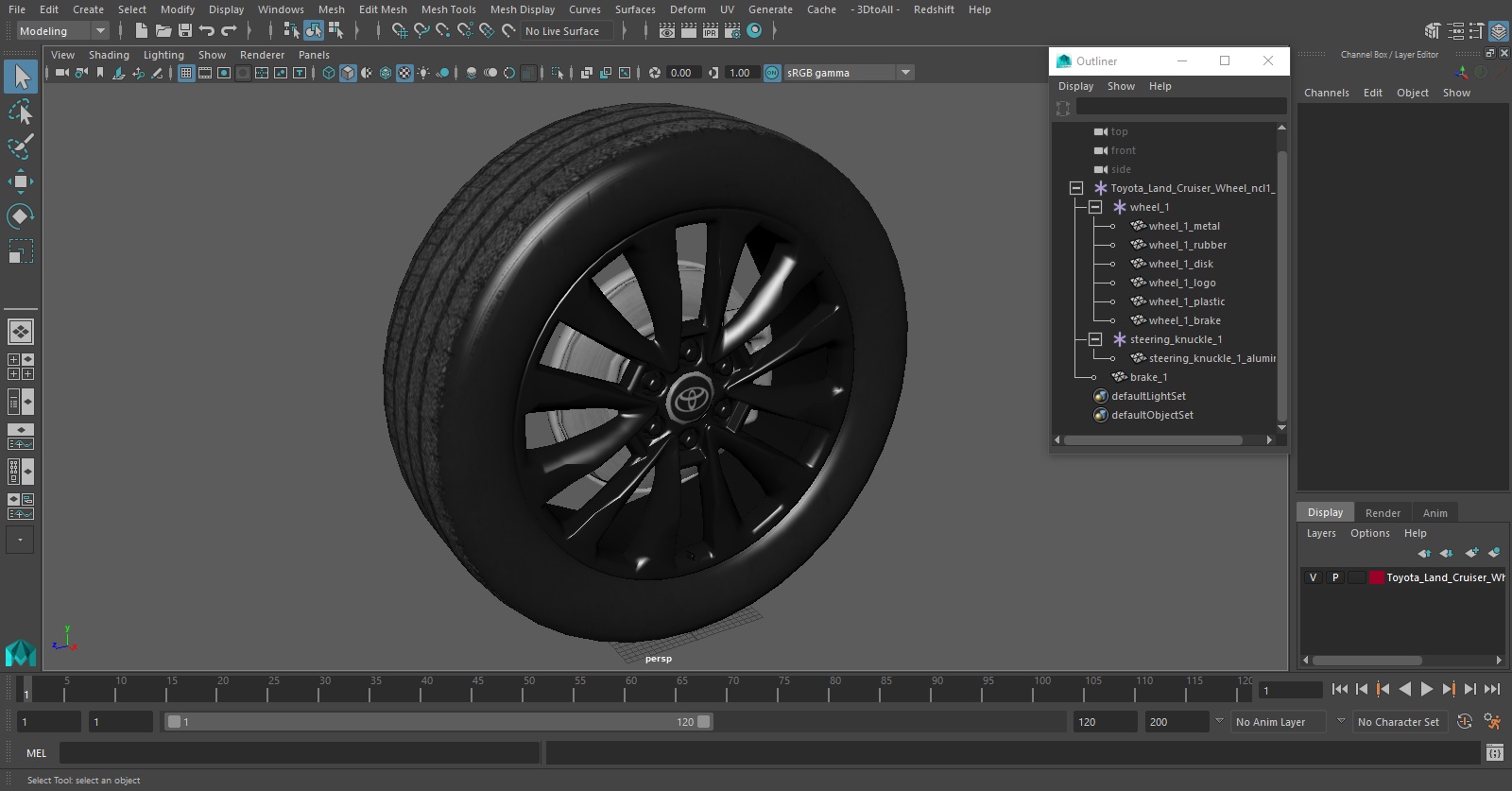Redo the last action

[x=229, y=30]
